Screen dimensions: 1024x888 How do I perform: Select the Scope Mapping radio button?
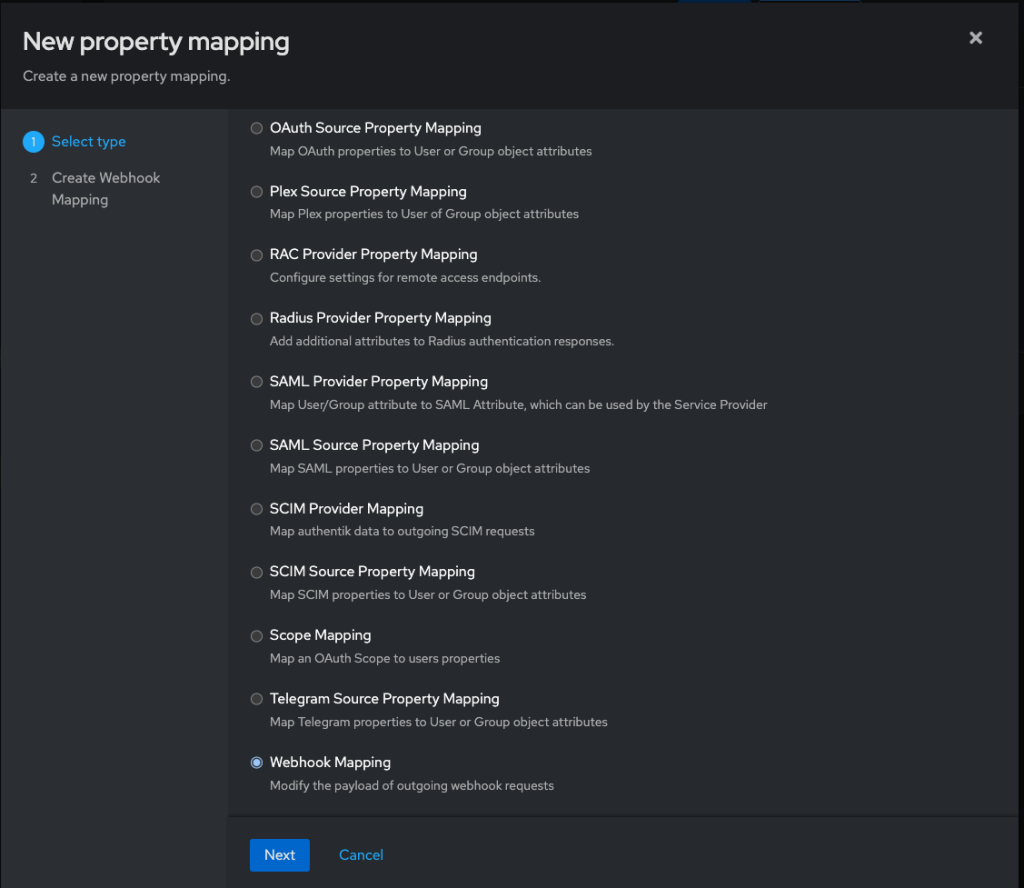pos(257,636)
